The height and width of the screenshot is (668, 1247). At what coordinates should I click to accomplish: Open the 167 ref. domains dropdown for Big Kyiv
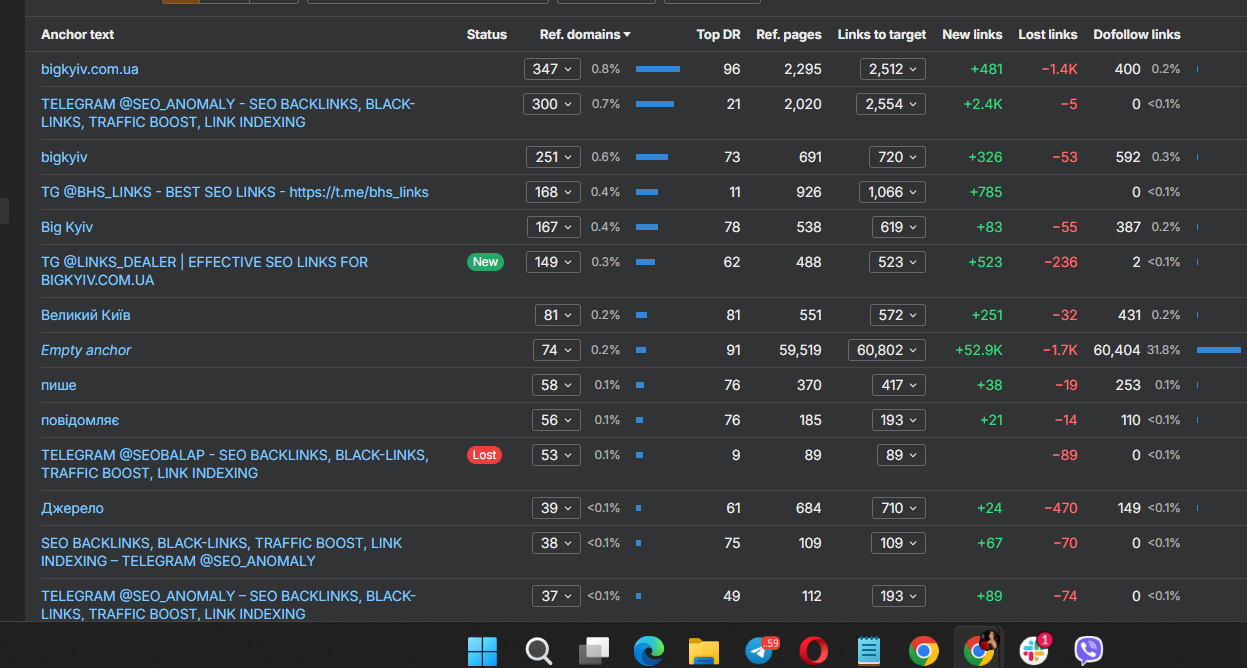[554, 227]
